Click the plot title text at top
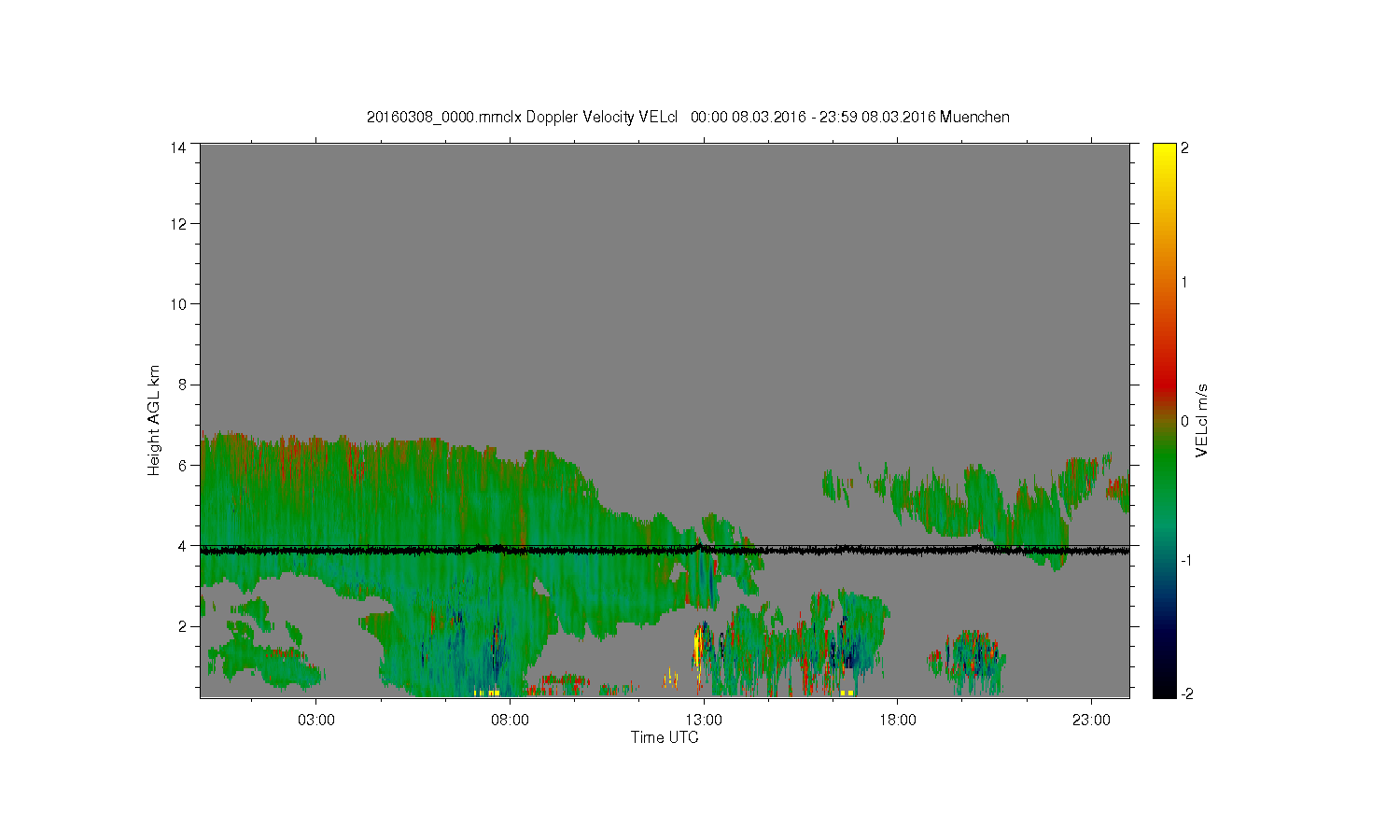Viewport: 1400px width, 840px height. tap(688, 118)
